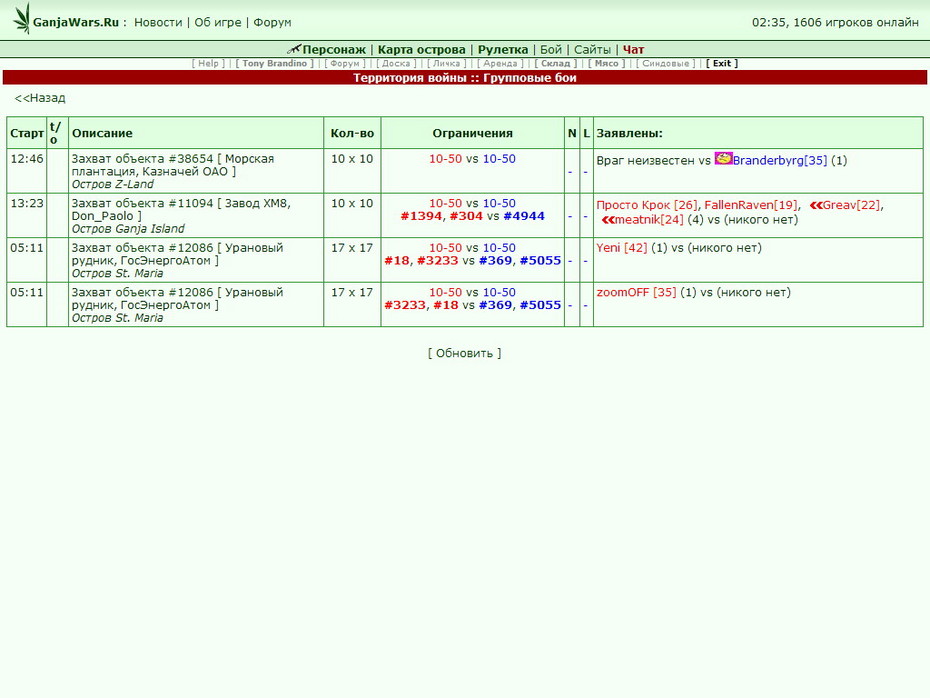This screenshot has width=930, height=698.
Task: Open player zoomOFF [35]
Action: (x=636, y=292)
